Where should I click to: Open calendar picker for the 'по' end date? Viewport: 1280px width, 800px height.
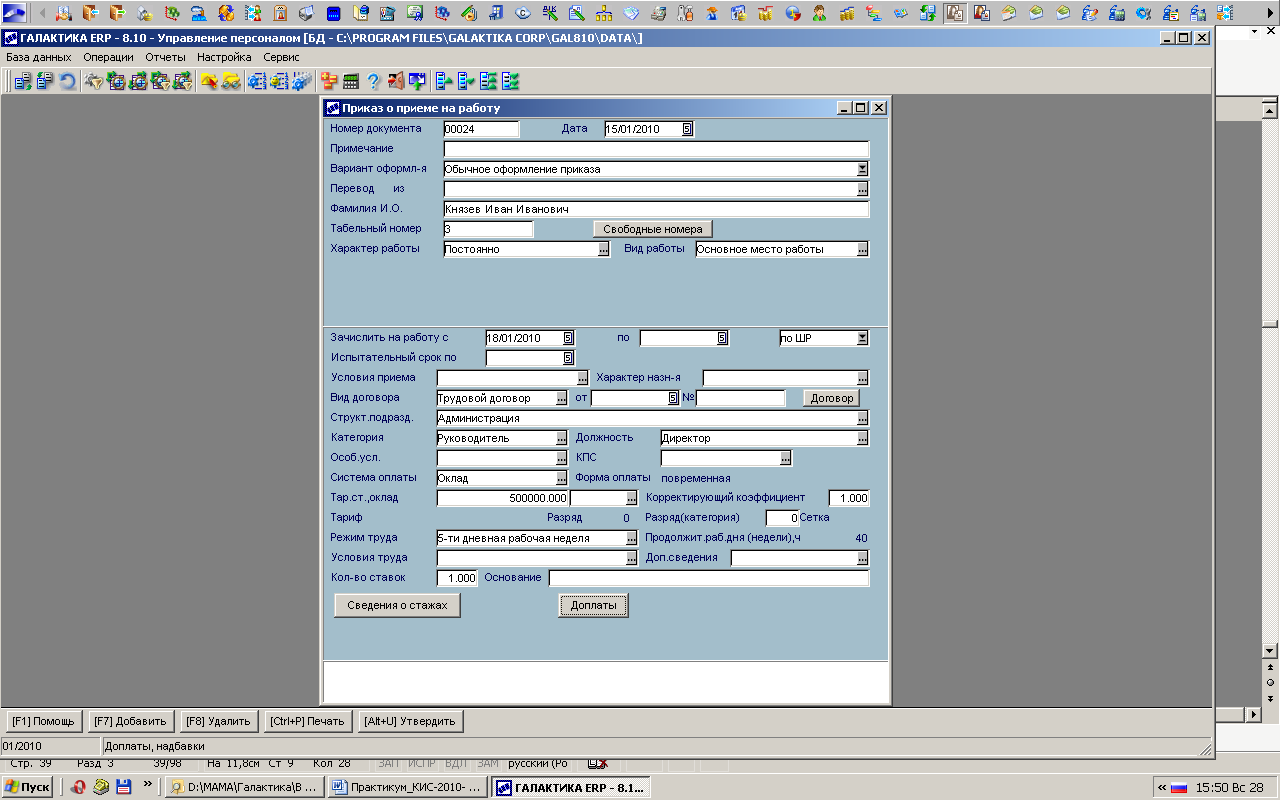tap(722, 338)
